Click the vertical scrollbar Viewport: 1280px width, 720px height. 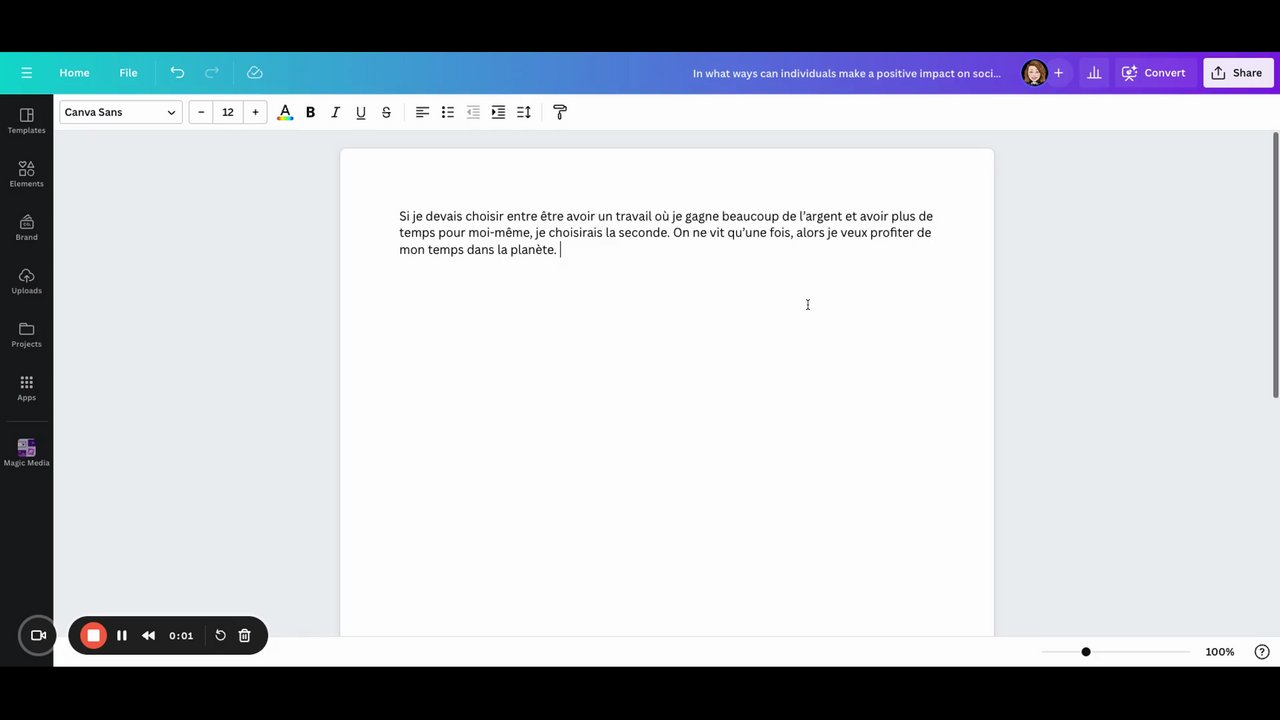point(1275,265)
